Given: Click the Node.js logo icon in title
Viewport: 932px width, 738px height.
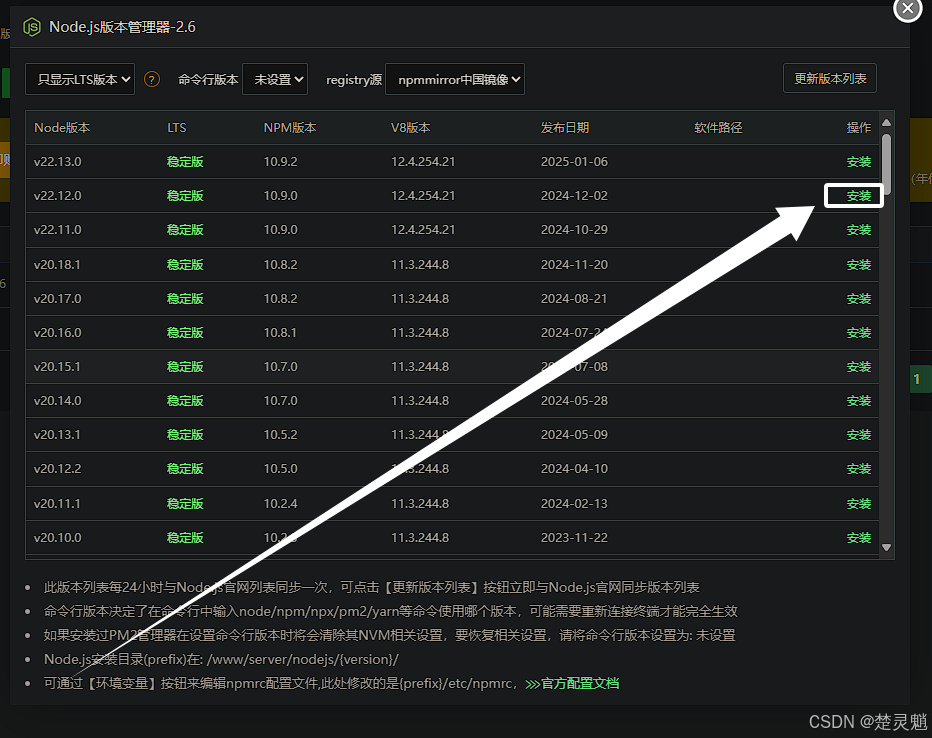Looking at the screenshot, I should point(32,27).
